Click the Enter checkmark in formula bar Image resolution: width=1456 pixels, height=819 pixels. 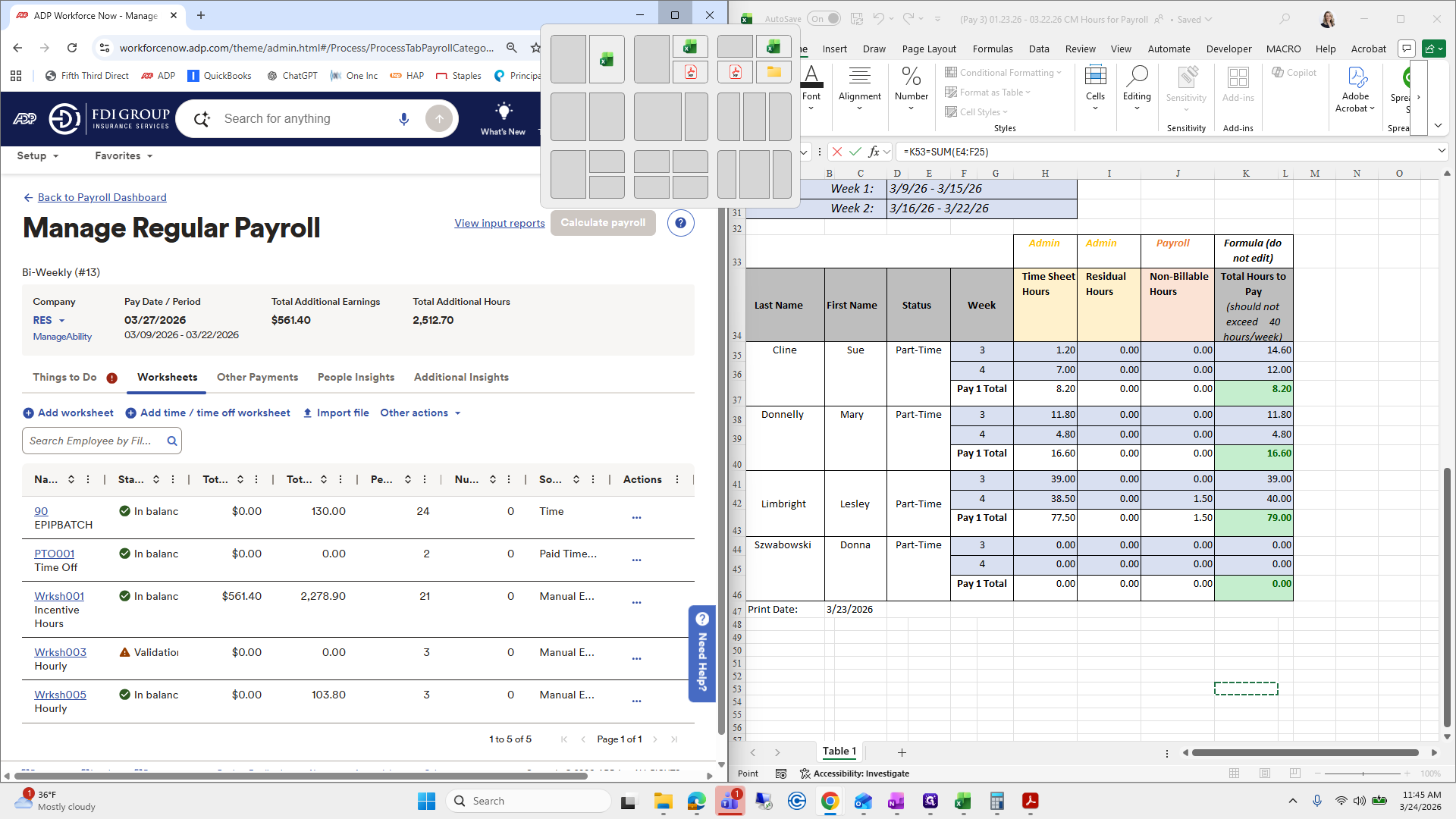click(x=855, y=152)
